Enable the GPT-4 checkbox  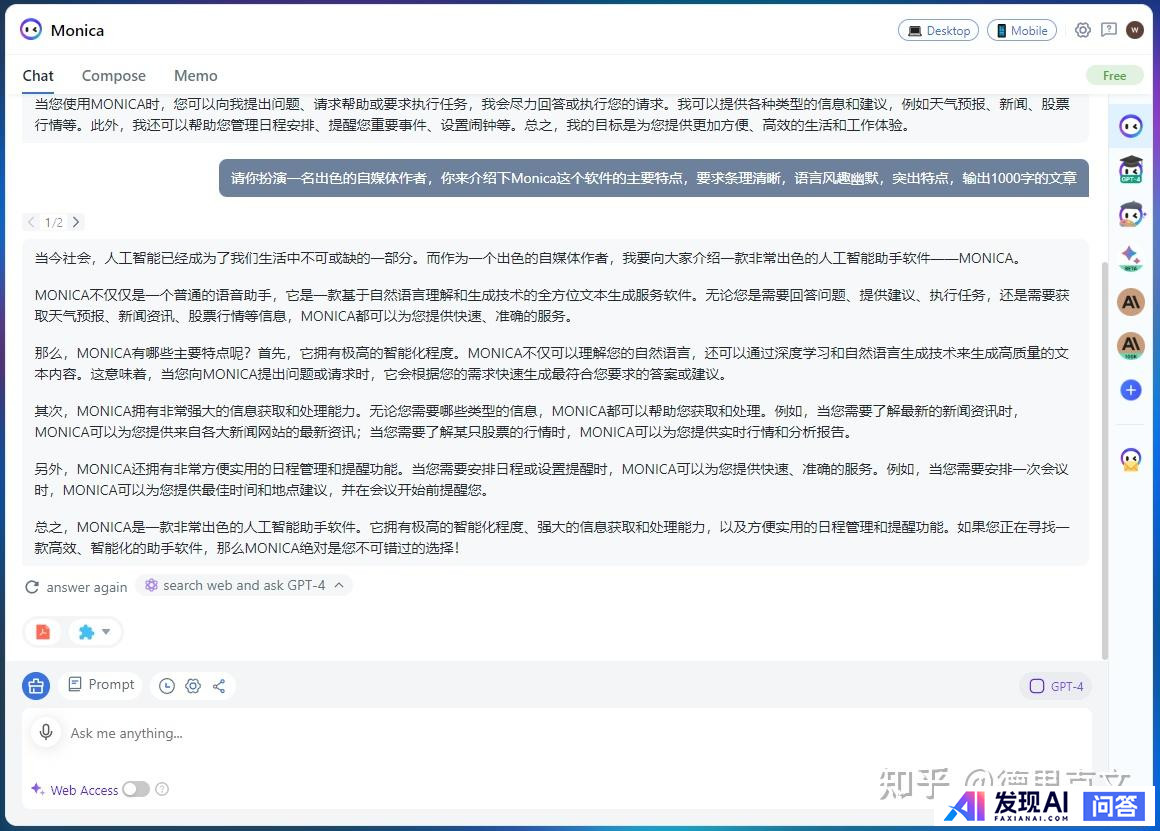tap(1037, 686)
